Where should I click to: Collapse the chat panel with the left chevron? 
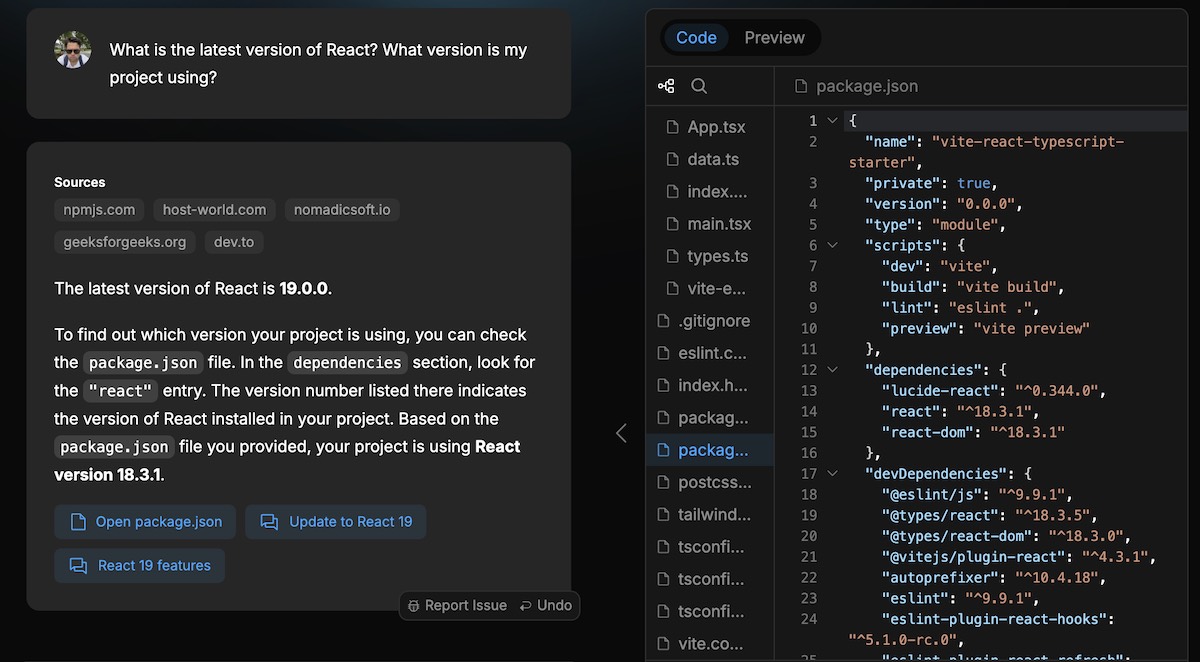coord(621,433)
